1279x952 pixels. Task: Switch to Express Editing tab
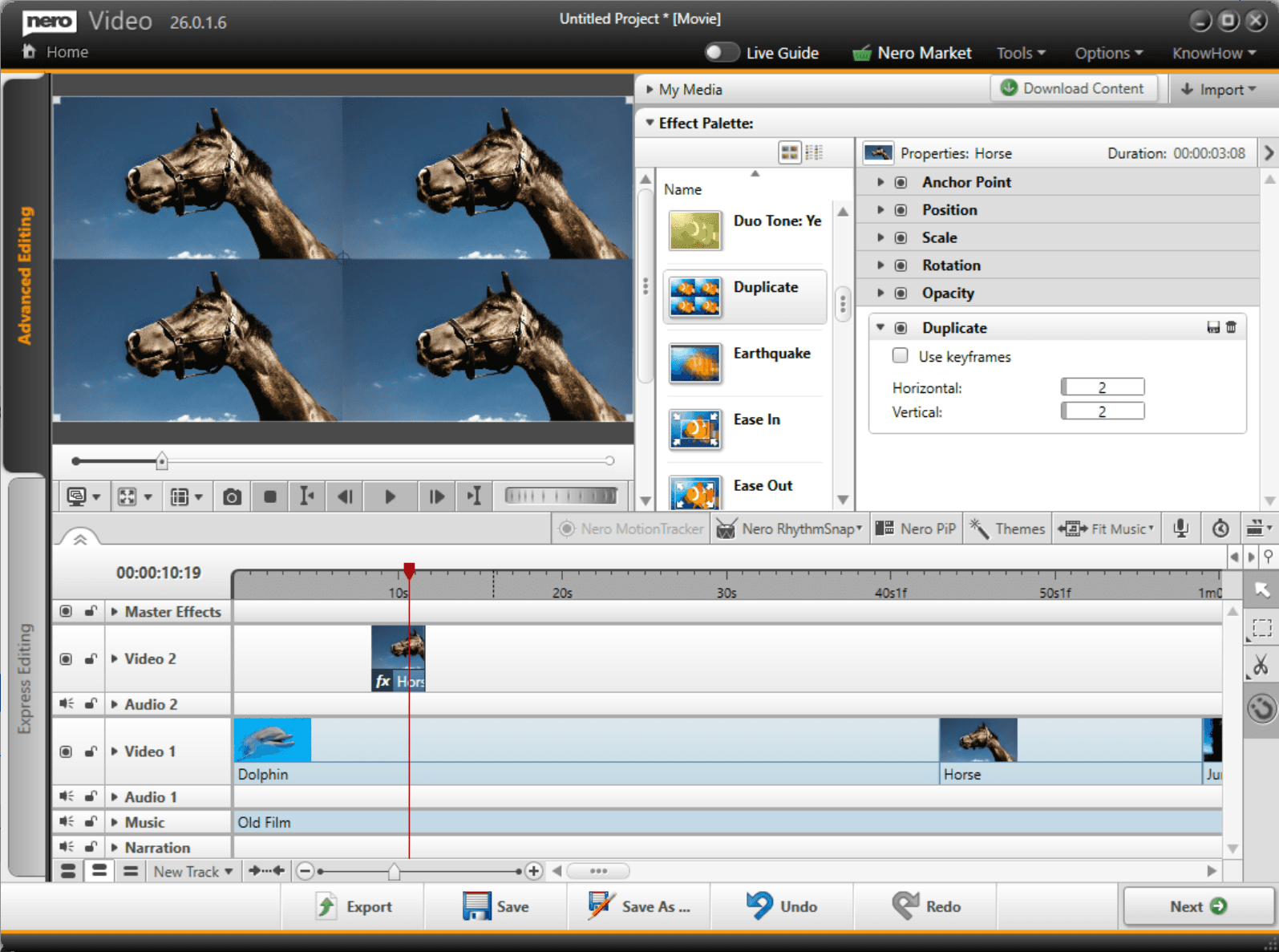click(x=25, y=679)
